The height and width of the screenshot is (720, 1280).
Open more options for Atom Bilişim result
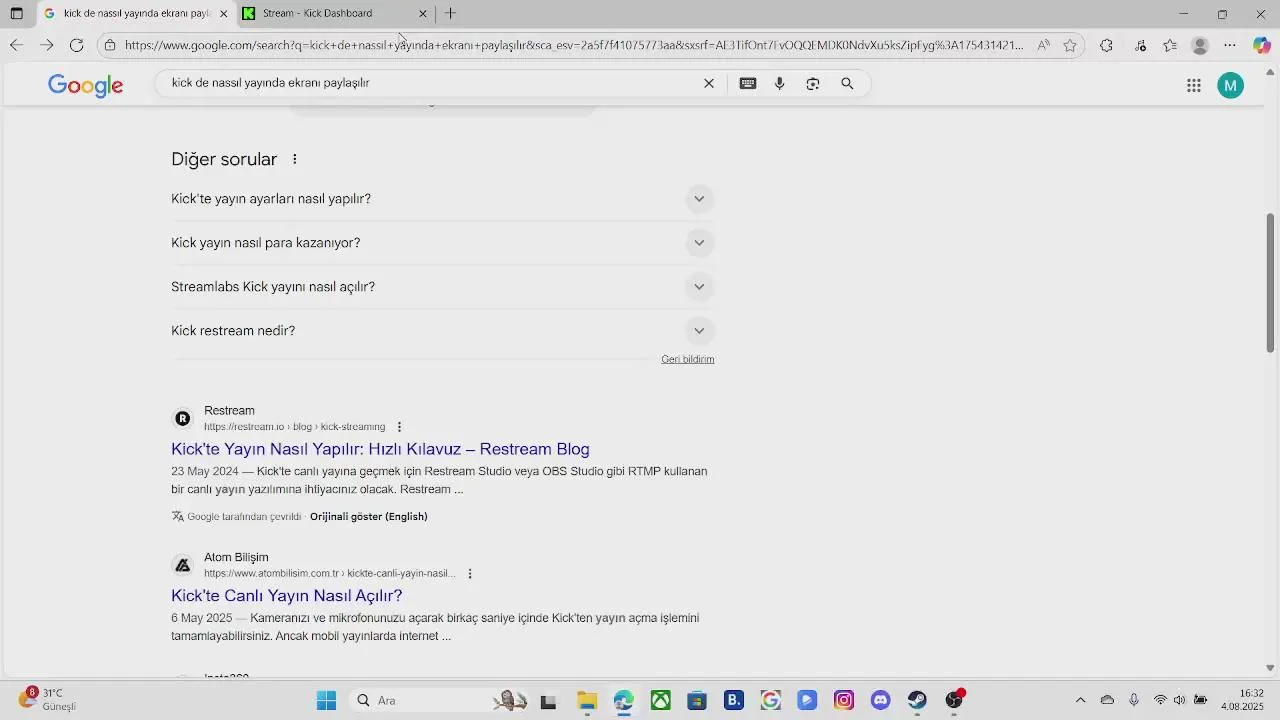[x=469, y=574]
